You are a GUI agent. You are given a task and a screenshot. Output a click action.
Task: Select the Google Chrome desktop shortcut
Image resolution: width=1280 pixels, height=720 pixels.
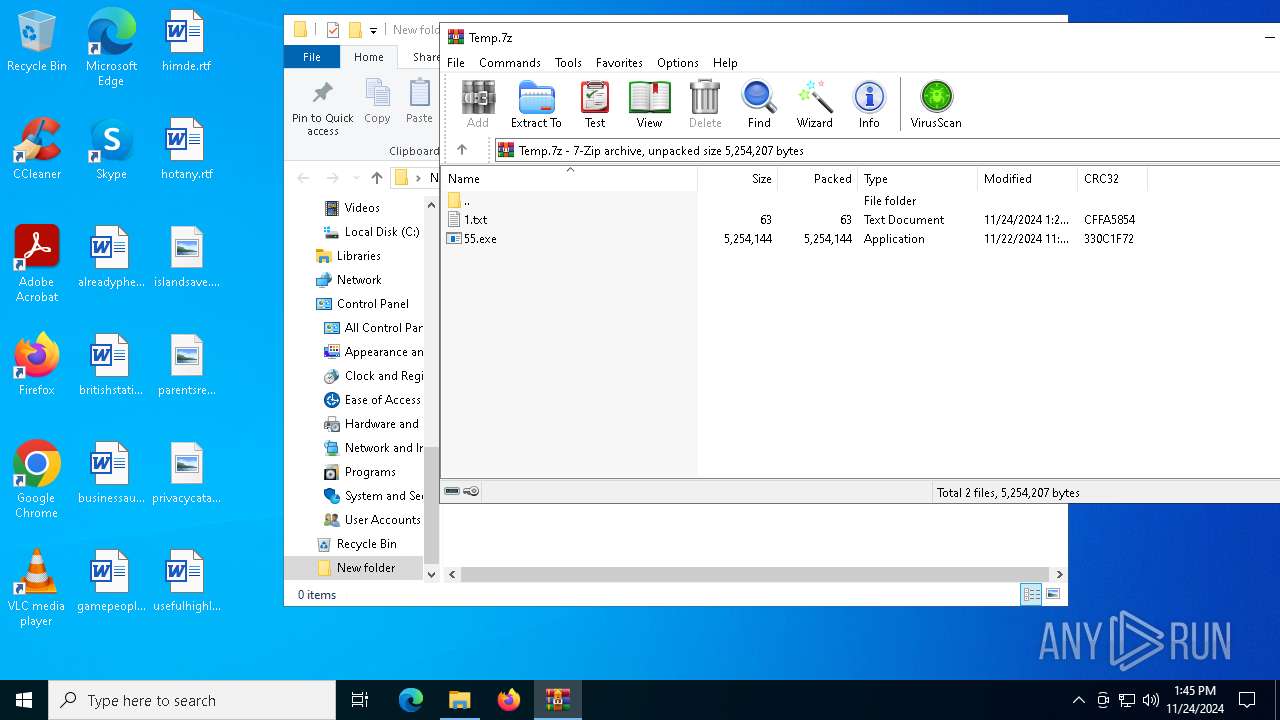tap(37, 480)
